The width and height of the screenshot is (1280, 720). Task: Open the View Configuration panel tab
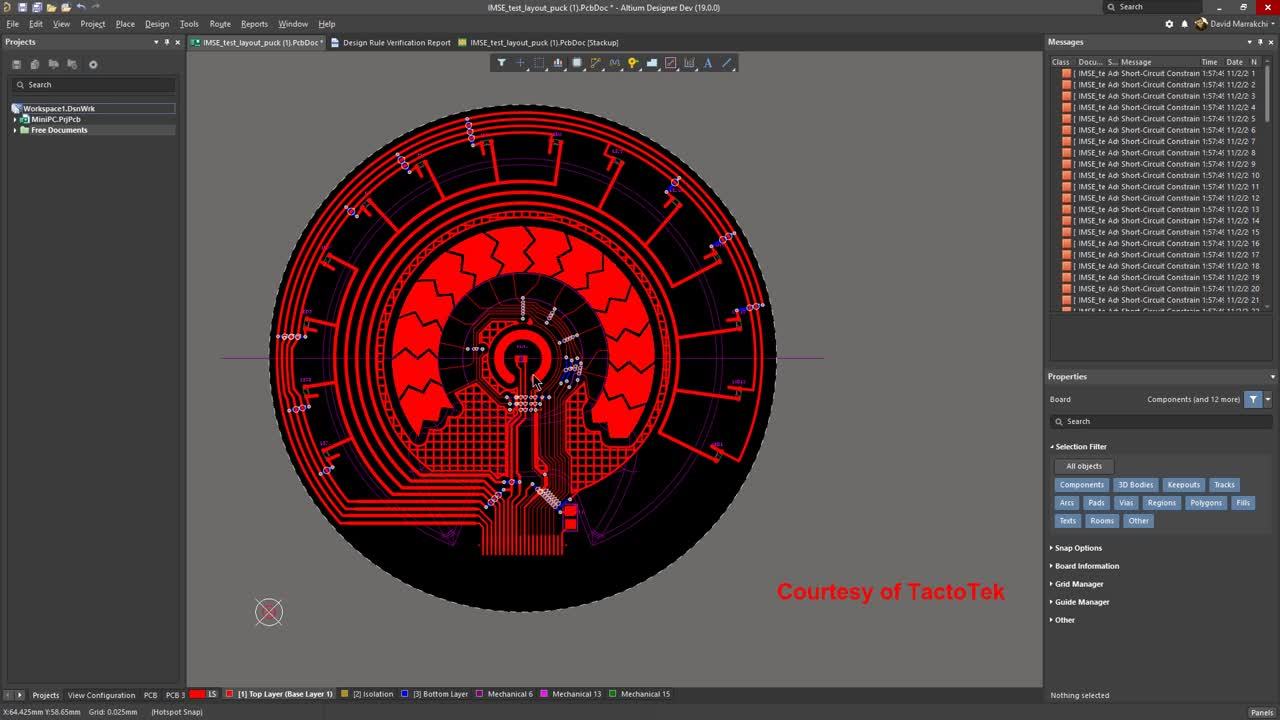(x=101, y=695)
